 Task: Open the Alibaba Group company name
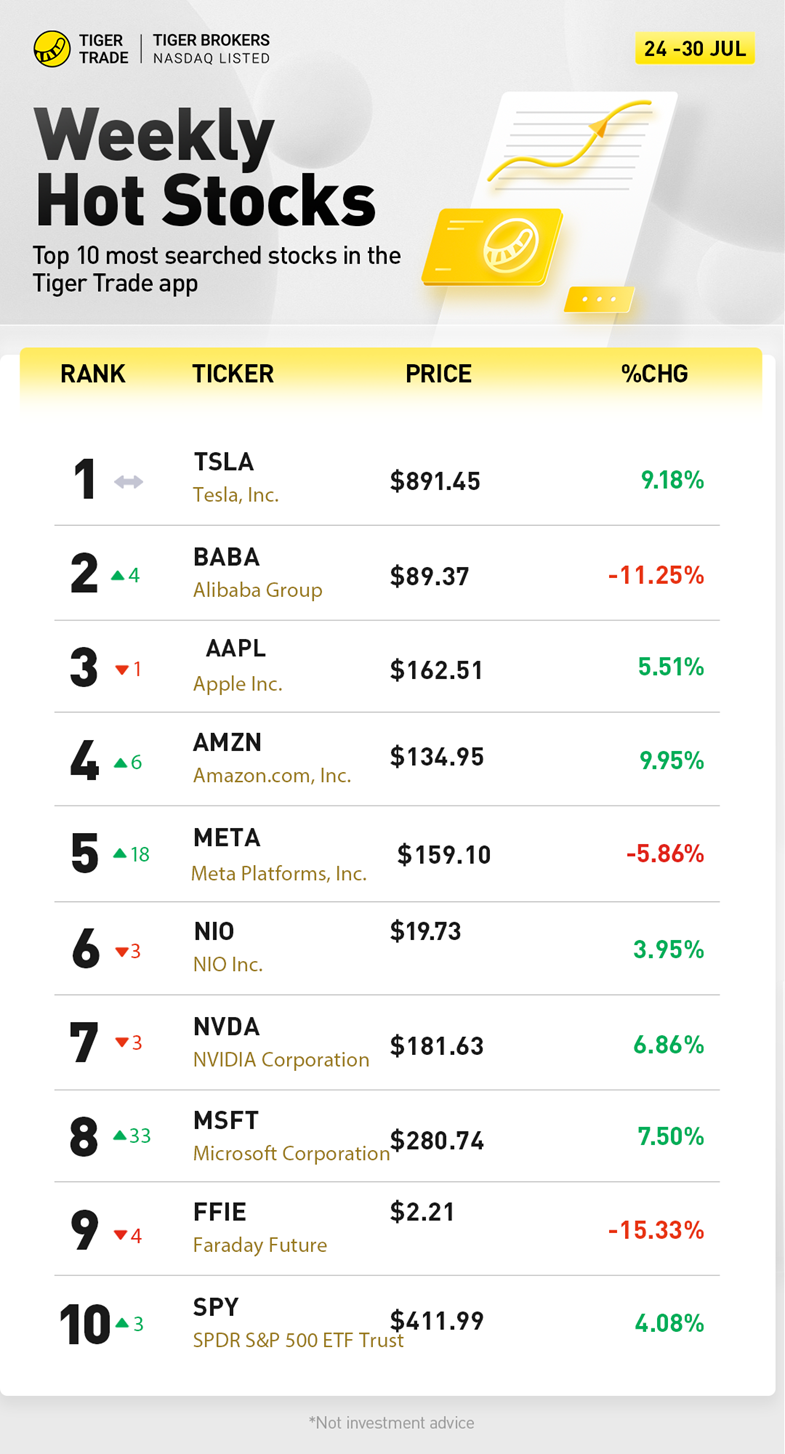click(x=257, y=590)
